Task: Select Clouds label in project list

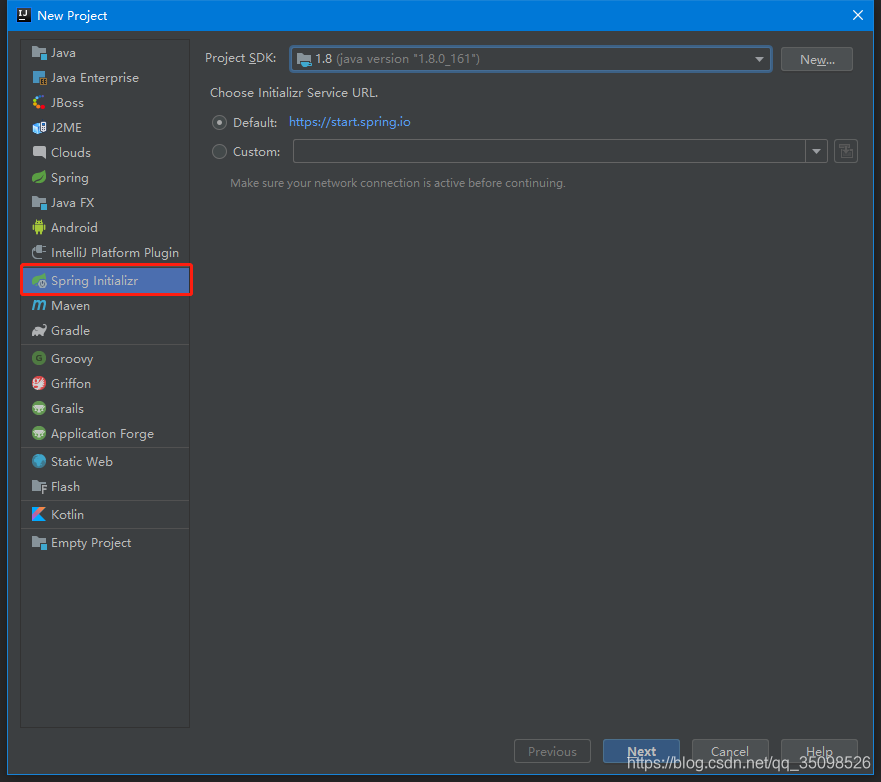Action: [71, 152]
